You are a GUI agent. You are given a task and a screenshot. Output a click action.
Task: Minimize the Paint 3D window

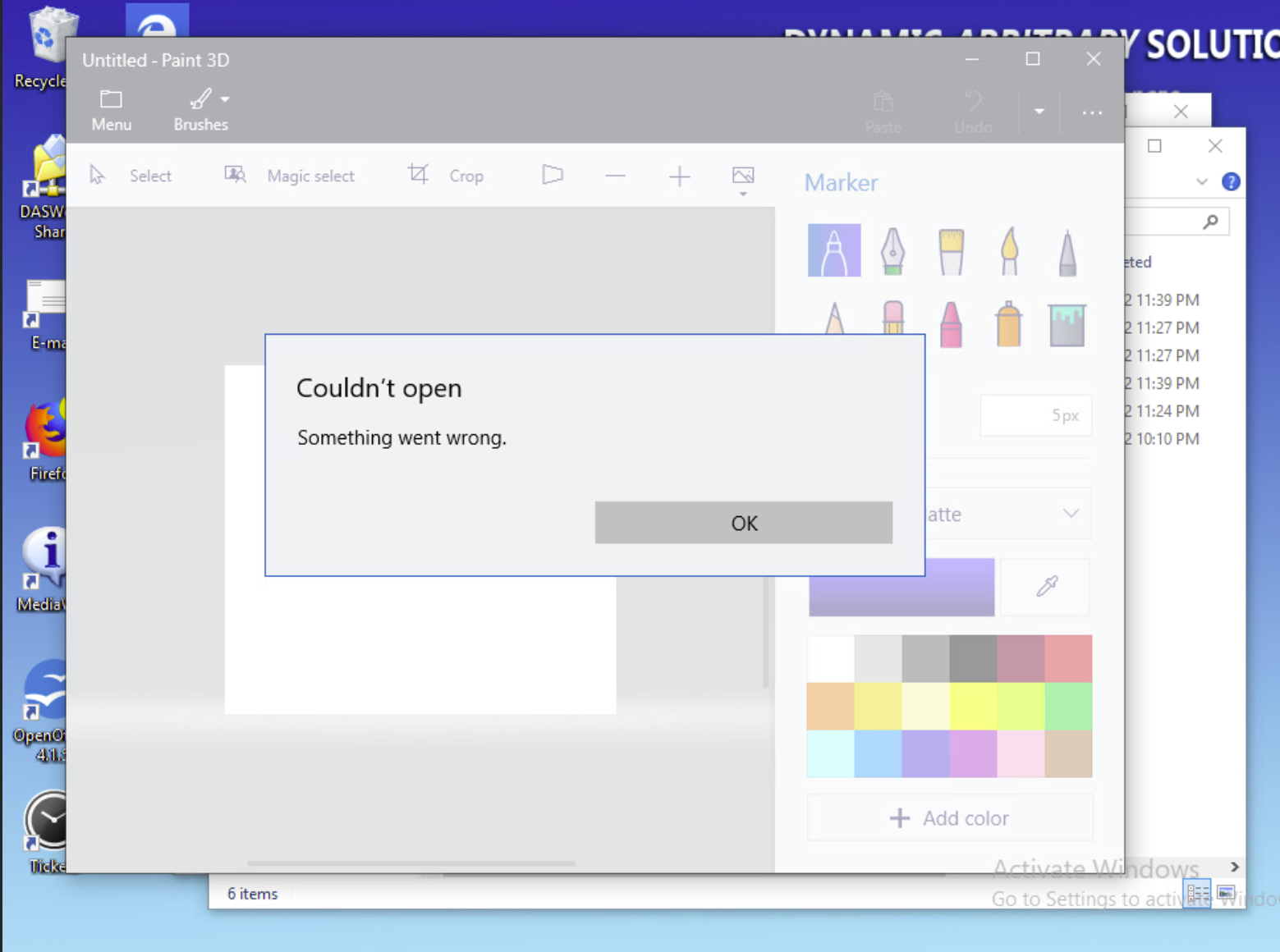972,59
